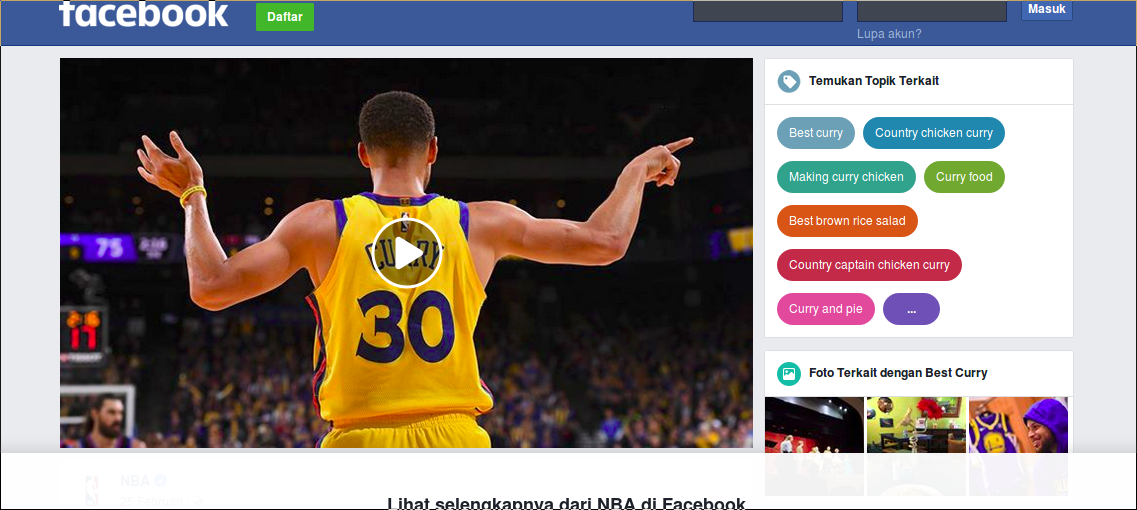This screenshot has width=1137, height=510.
Task: Play the Curry video
Action: 407,253
